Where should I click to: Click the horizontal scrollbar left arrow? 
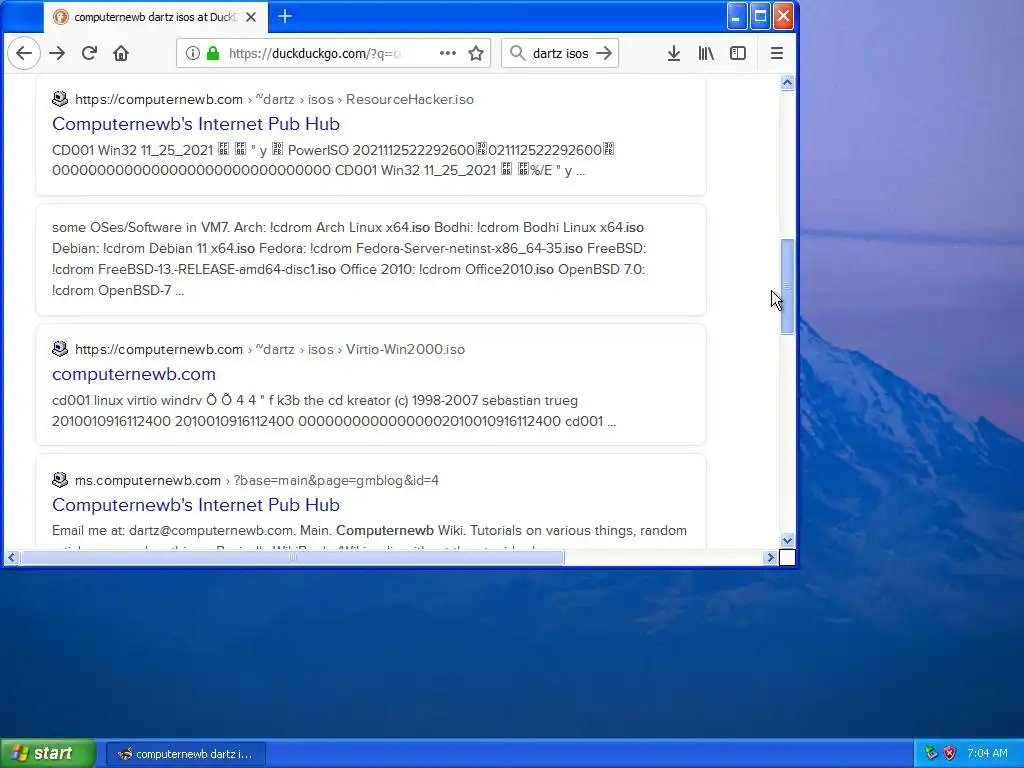coord(12,558)
